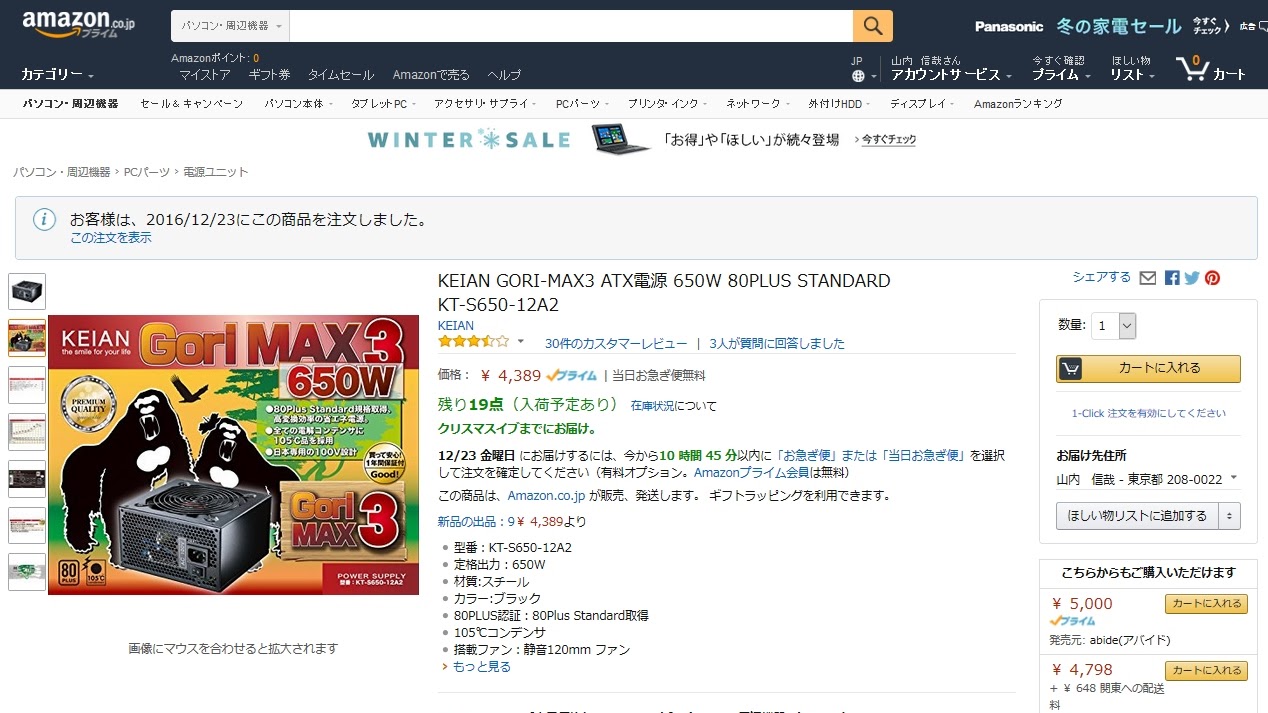Viewport: 1268px width, 713px height.
Task: Open the delivery address dropdown arrow
Action: tap(1234, 479)
